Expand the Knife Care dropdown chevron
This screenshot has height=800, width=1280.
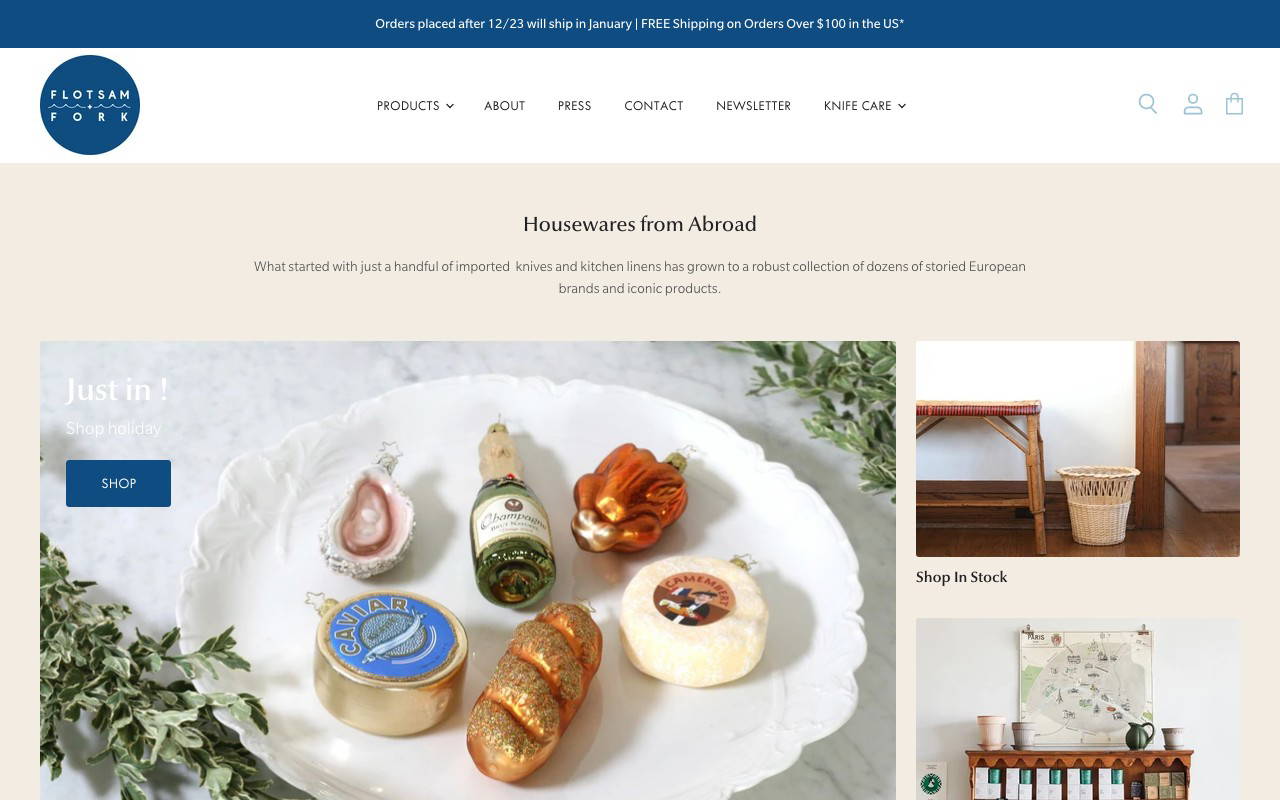point(902,106)
